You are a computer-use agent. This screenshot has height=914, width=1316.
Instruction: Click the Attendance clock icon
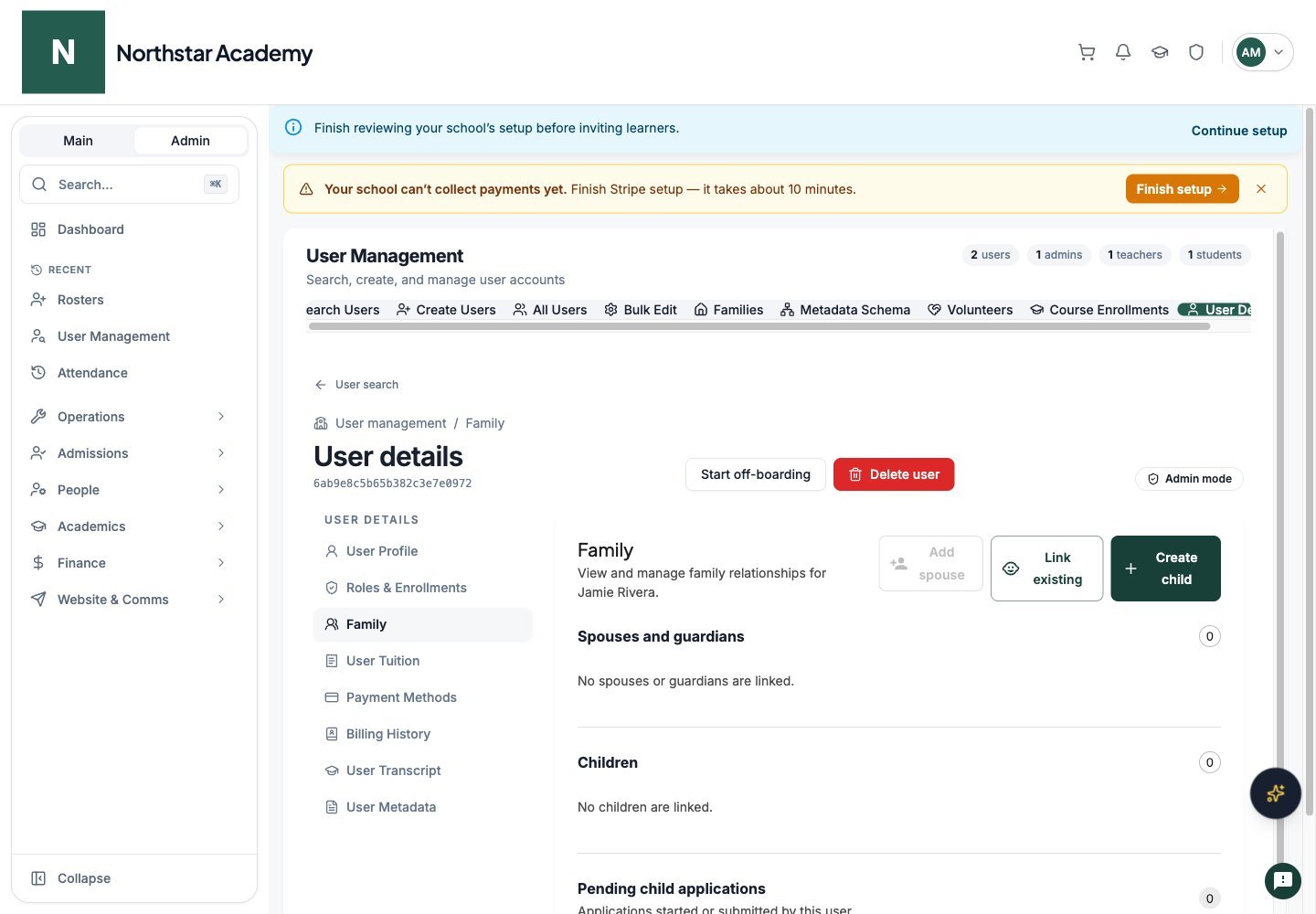click(x=38, y=373)
